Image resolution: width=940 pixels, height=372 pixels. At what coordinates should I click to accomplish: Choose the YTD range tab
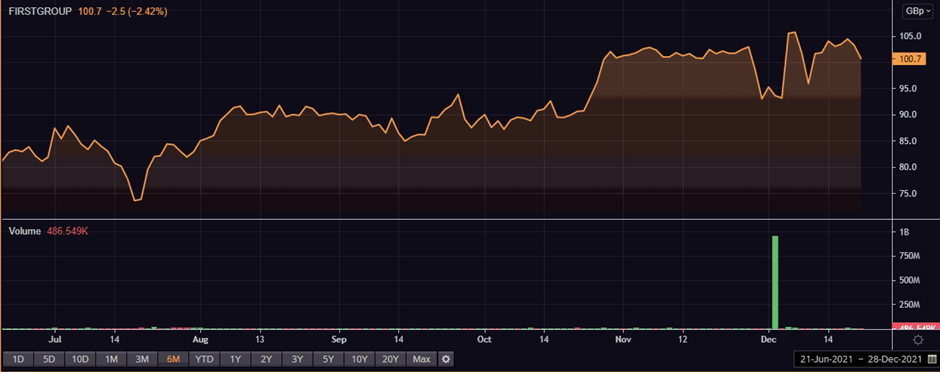[205, 359]
